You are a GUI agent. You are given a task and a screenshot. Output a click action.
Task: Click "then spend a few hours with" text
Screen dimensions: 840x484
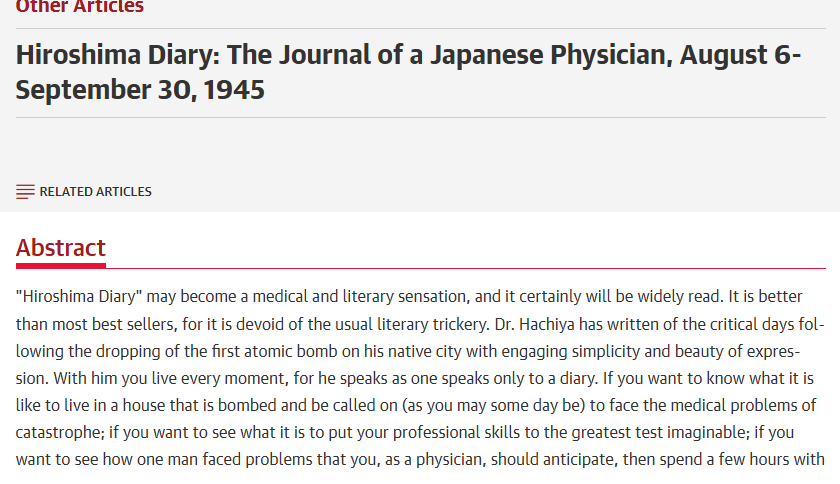coord(723,459)
